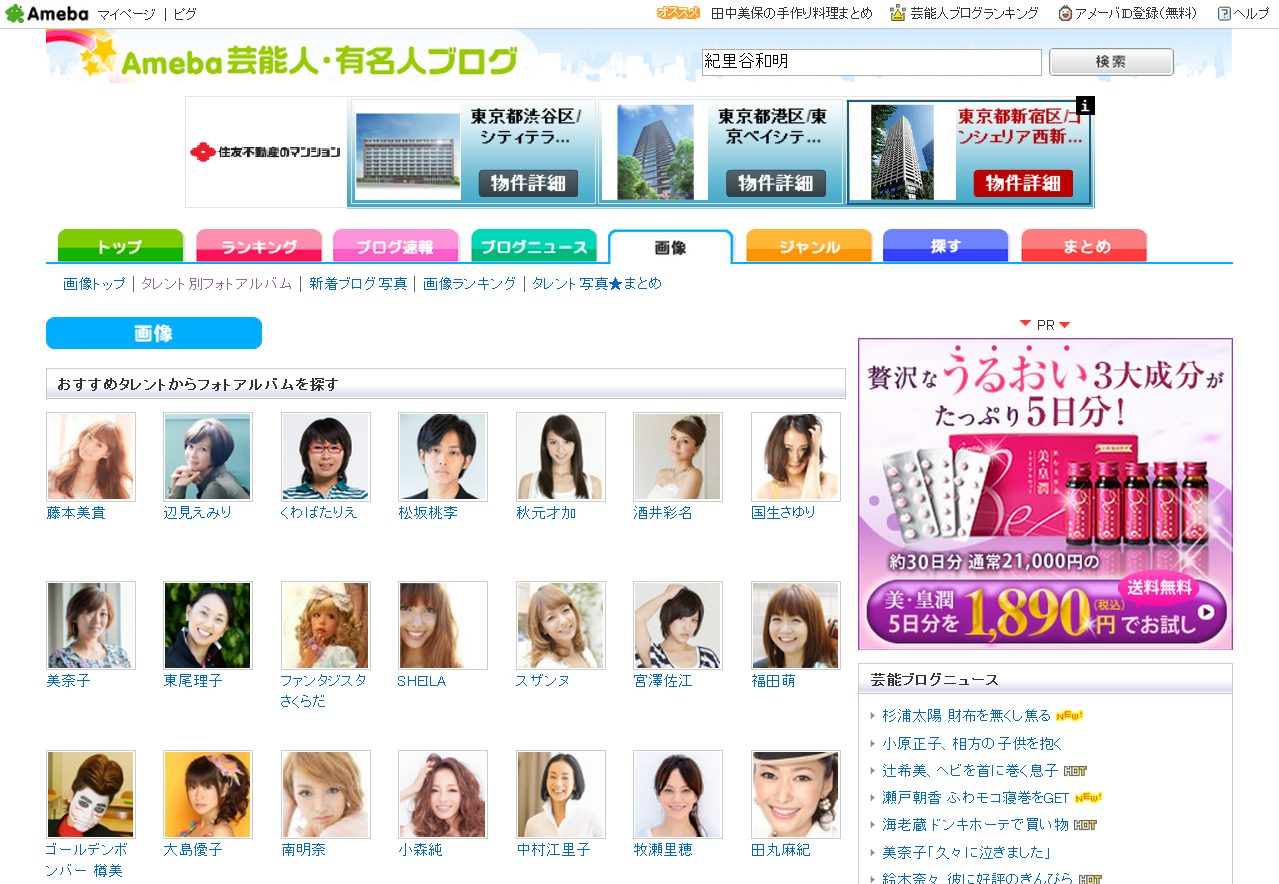
Task: Open 田中美保の手作り料理まとめ link
Action: (792, 14)
